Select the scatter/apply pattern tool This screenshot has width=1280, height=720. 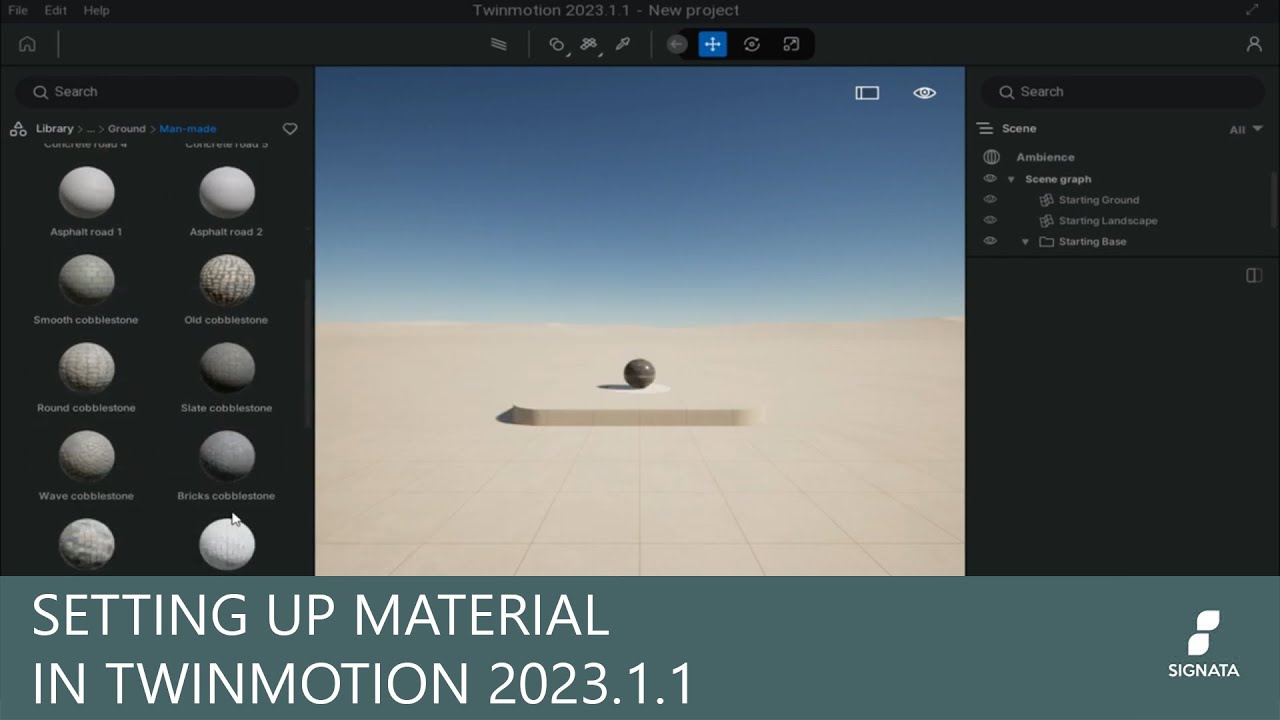click(x=589, y=44)
